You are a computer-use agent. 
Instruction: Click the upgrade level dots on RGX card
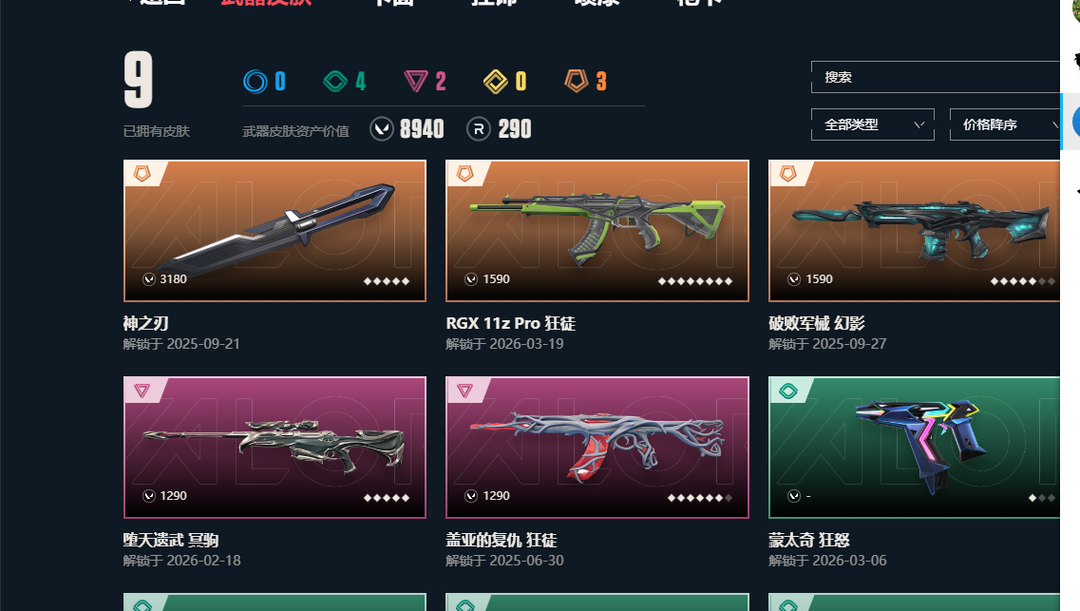tap(695, 281)
